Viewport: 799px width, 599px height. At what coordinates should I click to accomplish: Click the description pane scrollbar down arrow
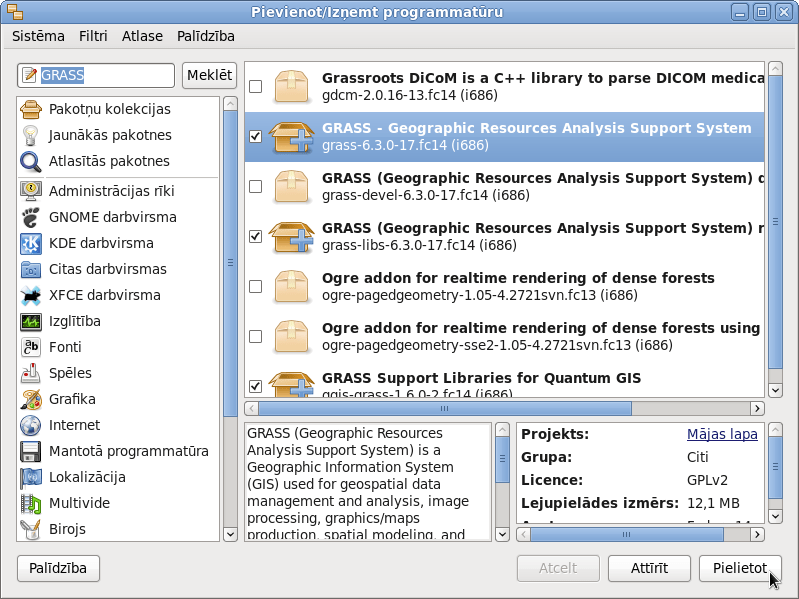coord(502,534)
